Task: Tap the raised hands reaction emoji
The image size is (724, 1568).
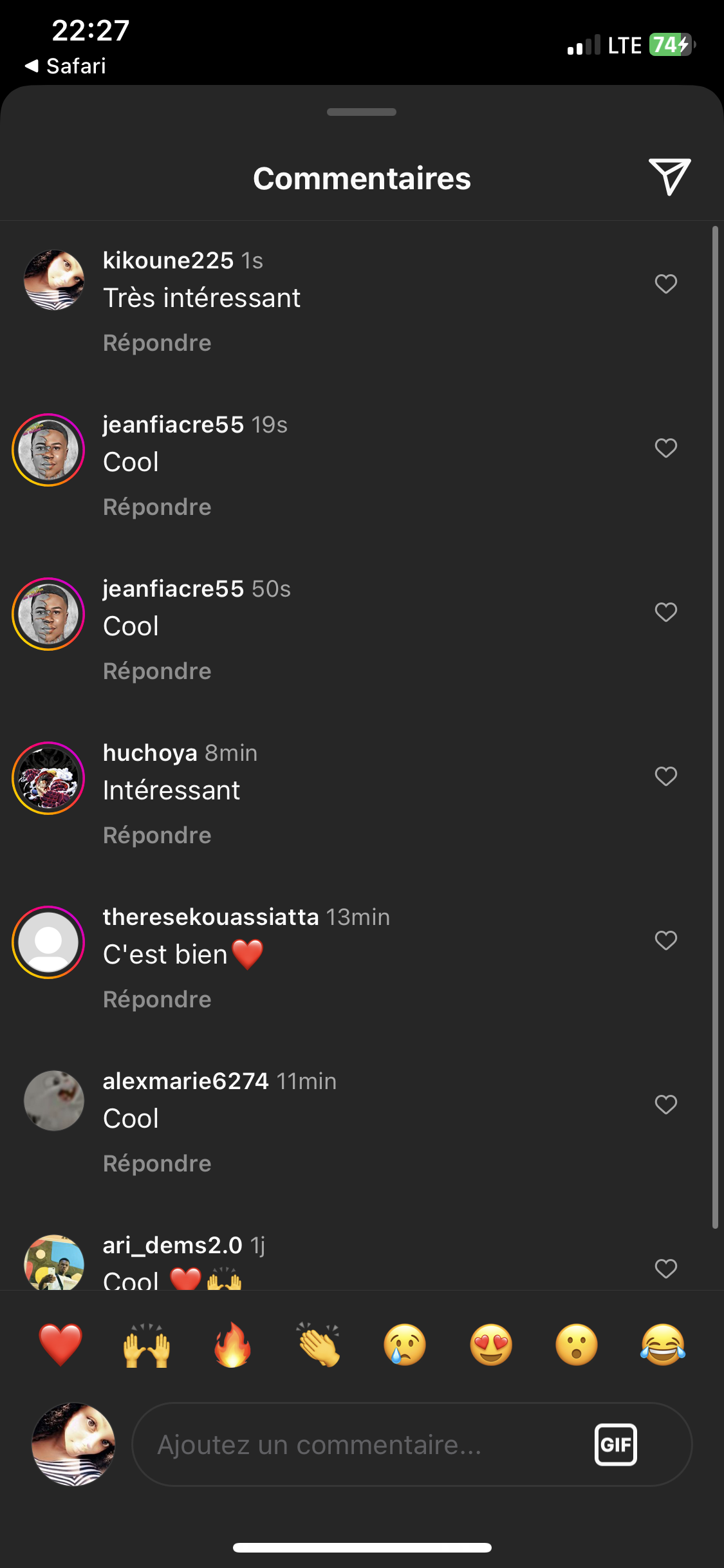Action: 147,1345
